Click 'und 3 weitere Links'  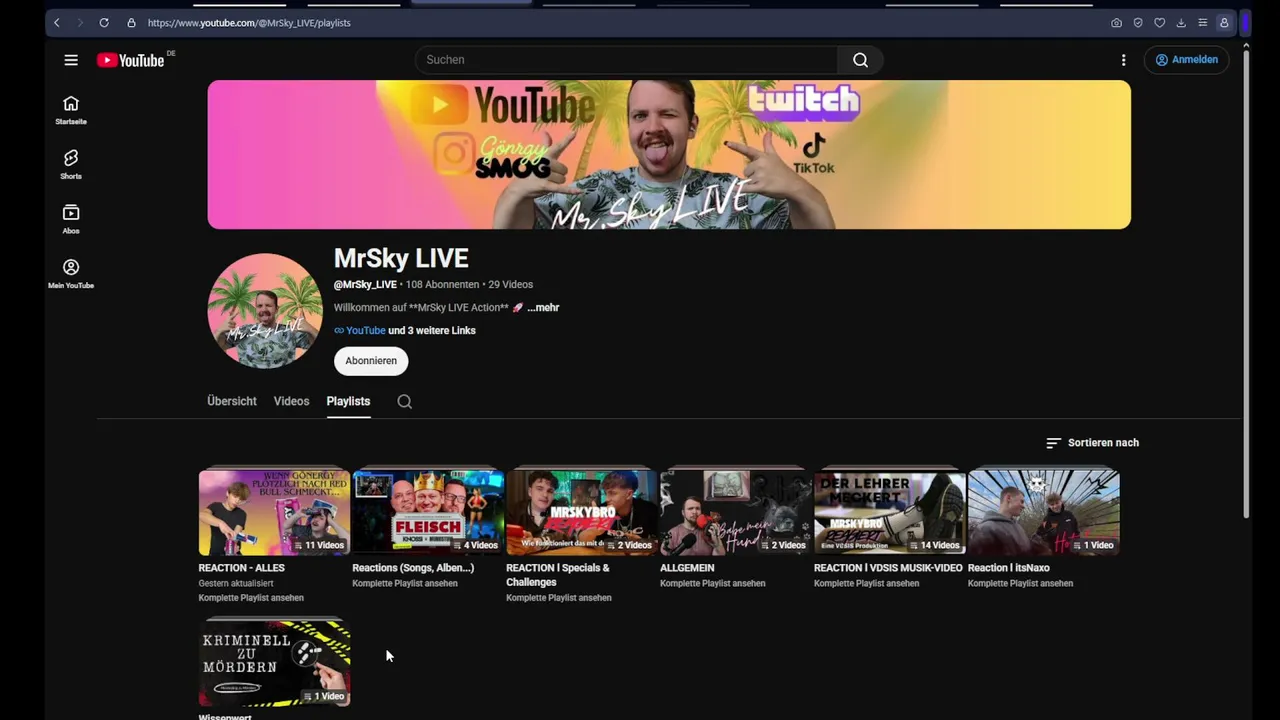pos(432,331)
